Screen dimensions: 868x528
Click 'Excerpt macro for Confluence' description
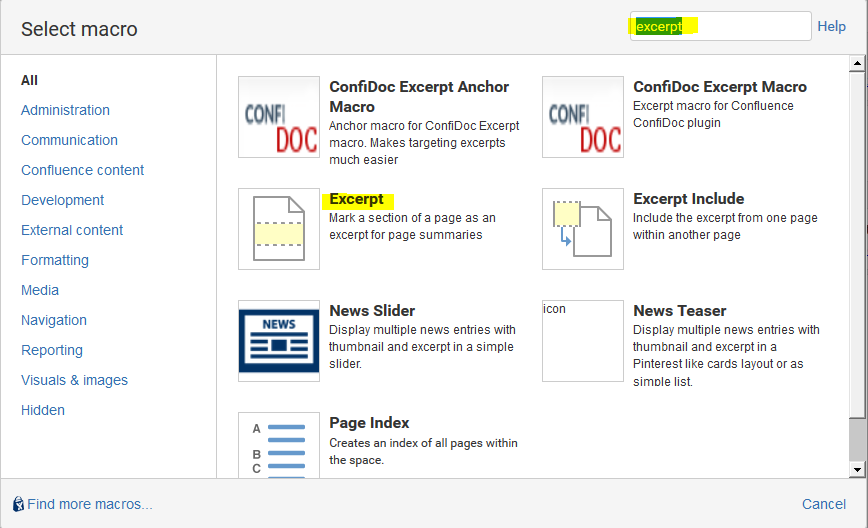(x=713, y=114)
